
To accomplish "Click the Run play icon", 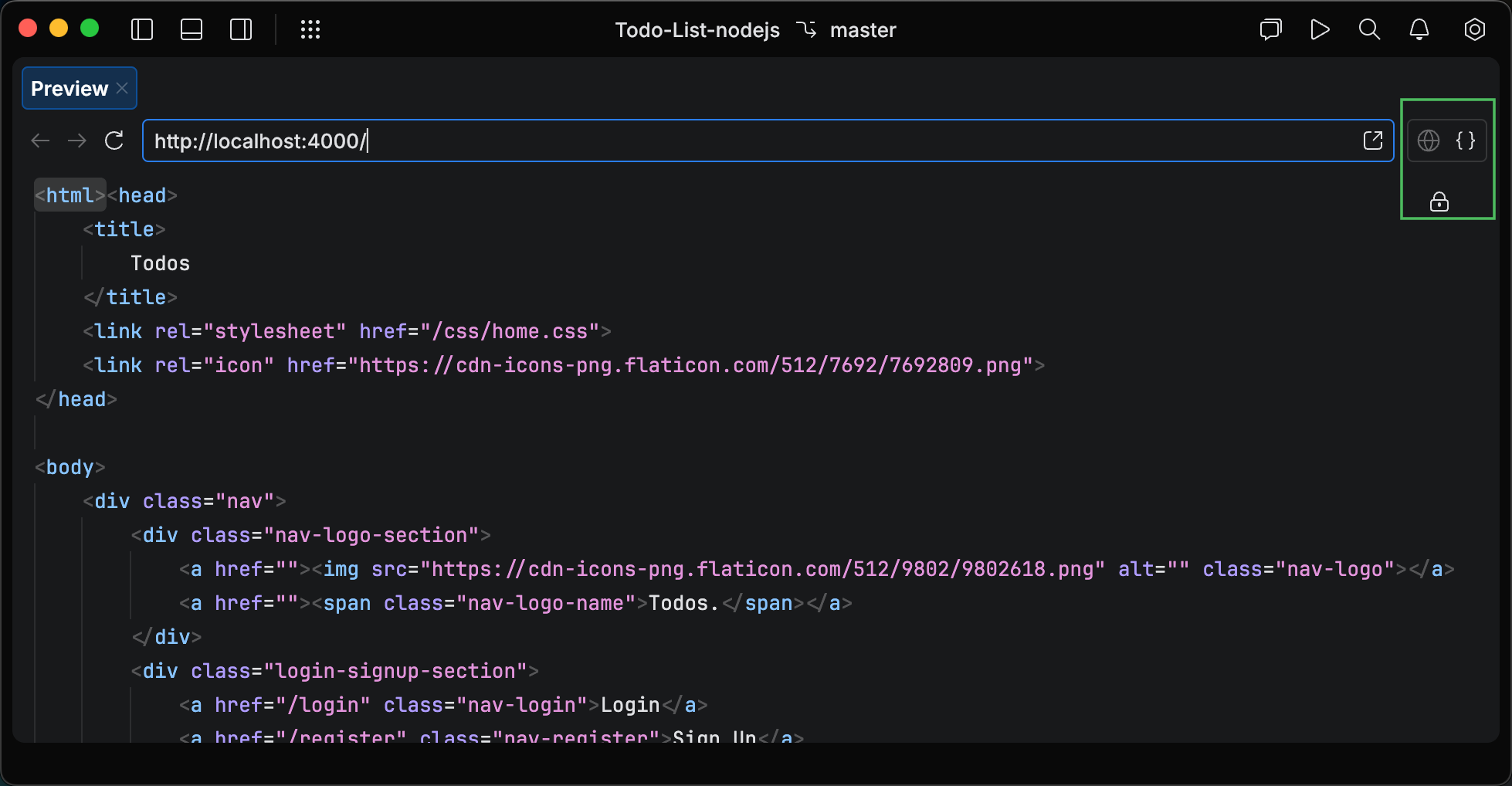I will 1320,30.
